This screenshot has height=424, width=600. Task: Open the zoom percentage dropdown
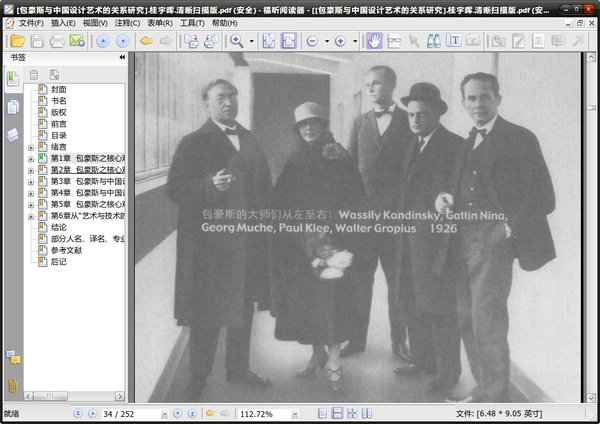[295, 414]
